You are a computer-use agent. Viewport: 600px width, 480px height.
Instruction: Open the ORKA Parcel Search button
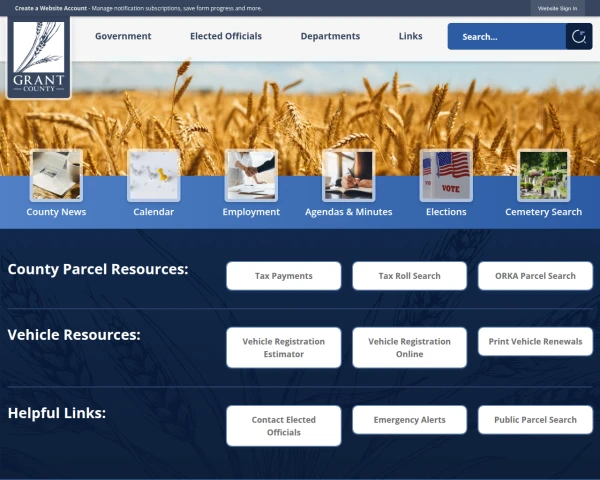point(535,276)
